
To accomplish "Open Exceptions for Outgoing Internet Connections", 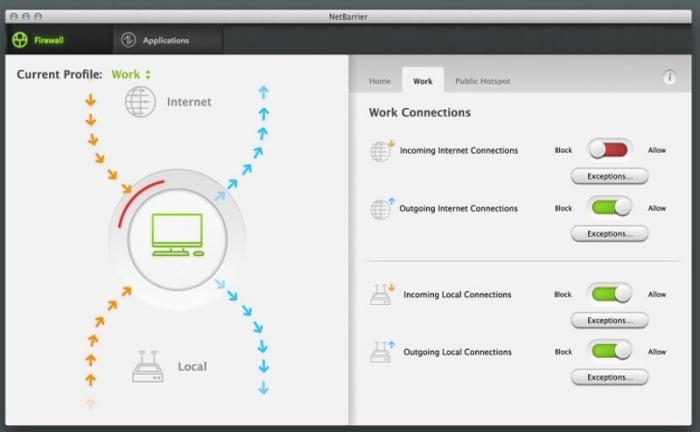I will (x=609, y=233).
